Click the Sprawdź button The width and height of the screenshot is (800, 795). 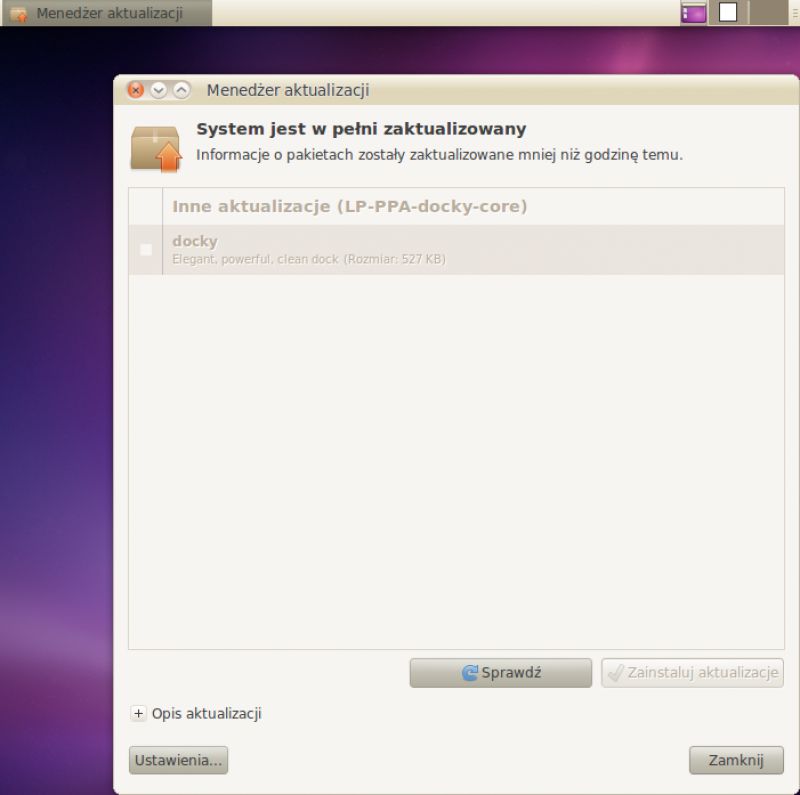pos(501,673)
